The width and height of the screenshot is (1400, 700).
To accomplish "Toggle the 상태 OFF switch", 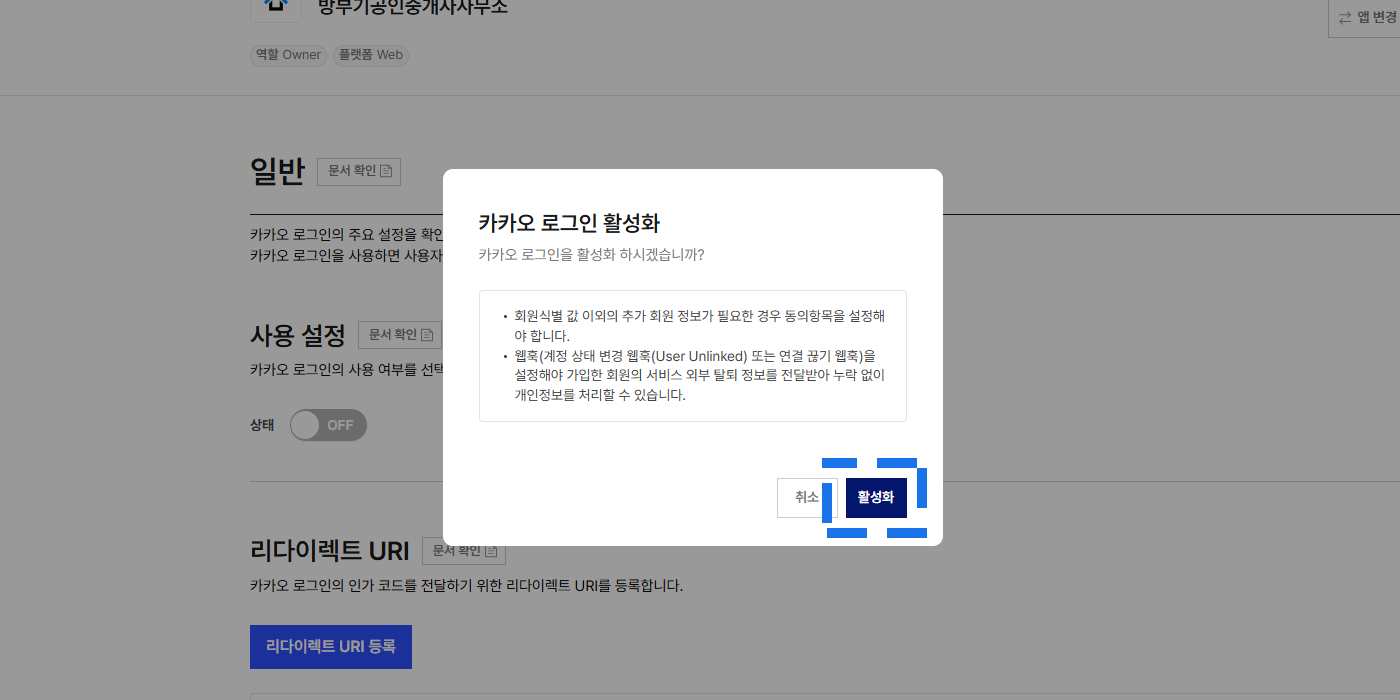I will (x=328, y=425).
